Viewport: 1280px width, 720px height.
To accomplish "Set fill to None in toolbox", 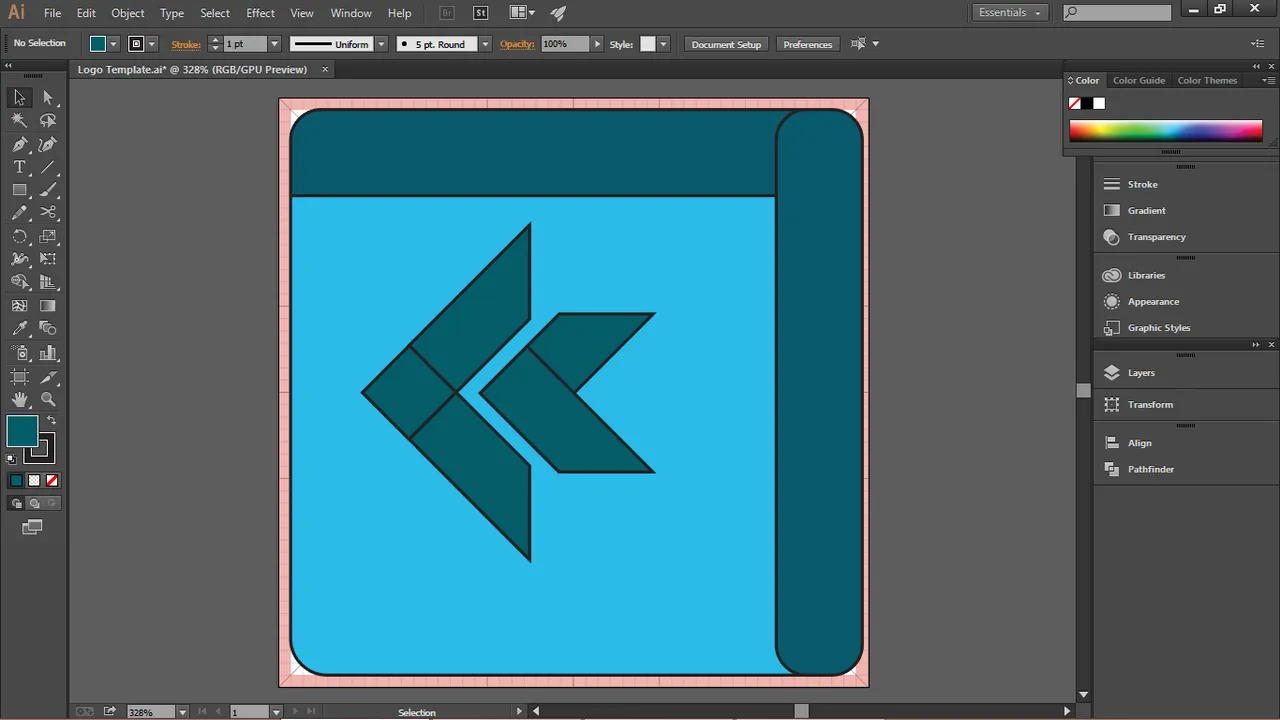I will (x=52, y=480).
